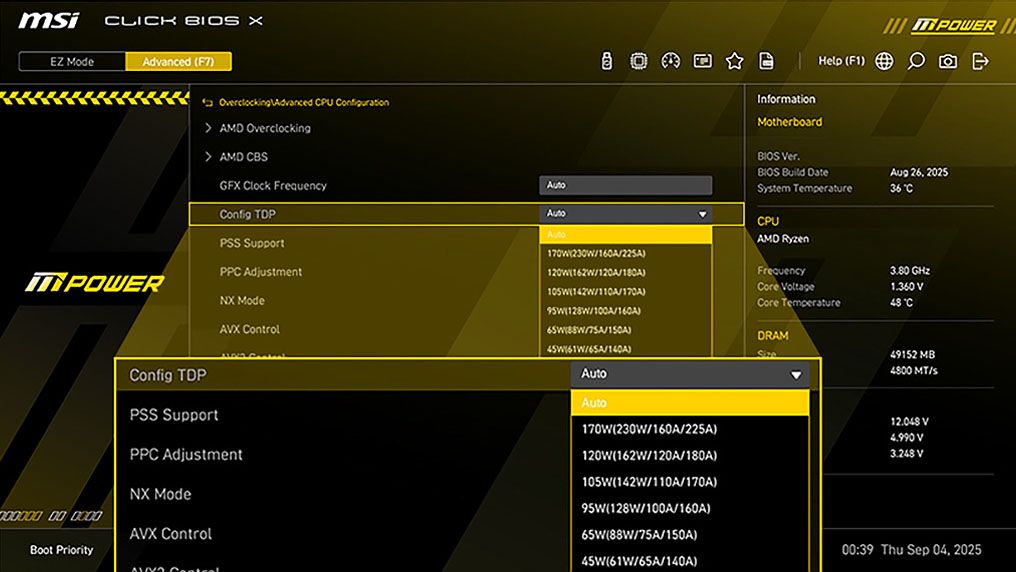Click the back arrow beside the breadcrumb
Viewport: 1016px width, 572px height.
[x=207, y=102]
